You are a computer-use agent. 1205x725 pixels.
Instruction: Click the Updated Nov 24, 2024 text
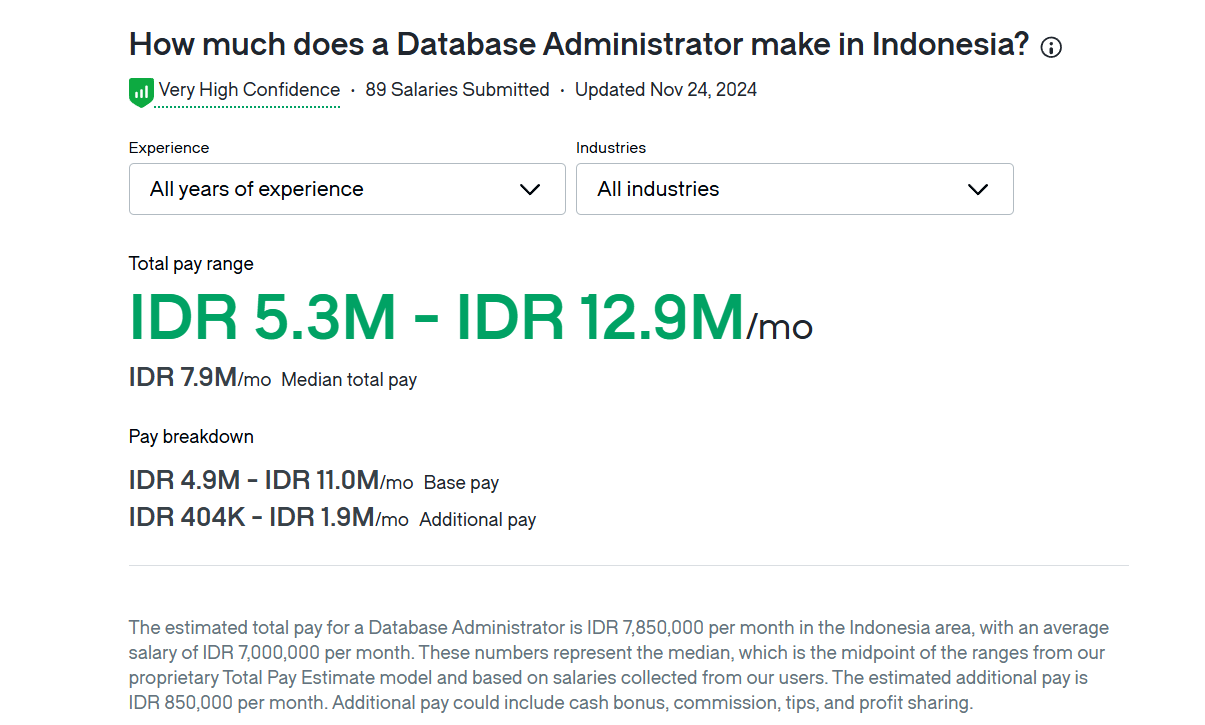click(x=666, y=90)
